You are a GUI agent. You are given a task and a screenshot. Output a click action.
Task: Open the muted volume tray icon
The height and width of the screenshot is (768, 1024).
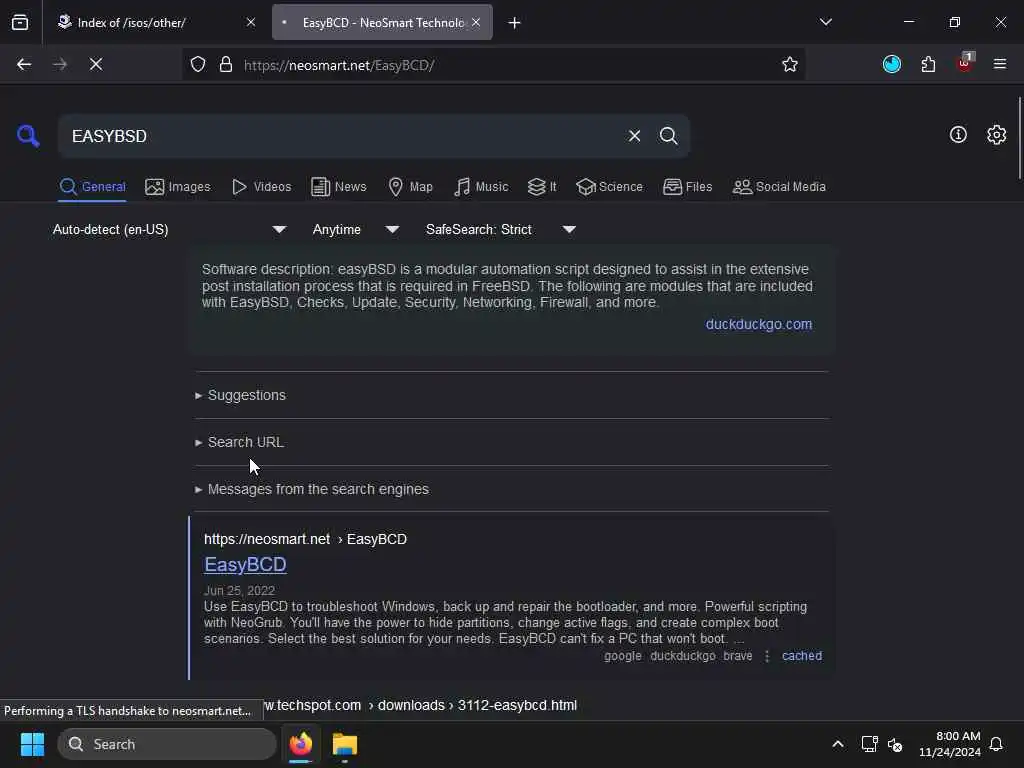[895, 744]
